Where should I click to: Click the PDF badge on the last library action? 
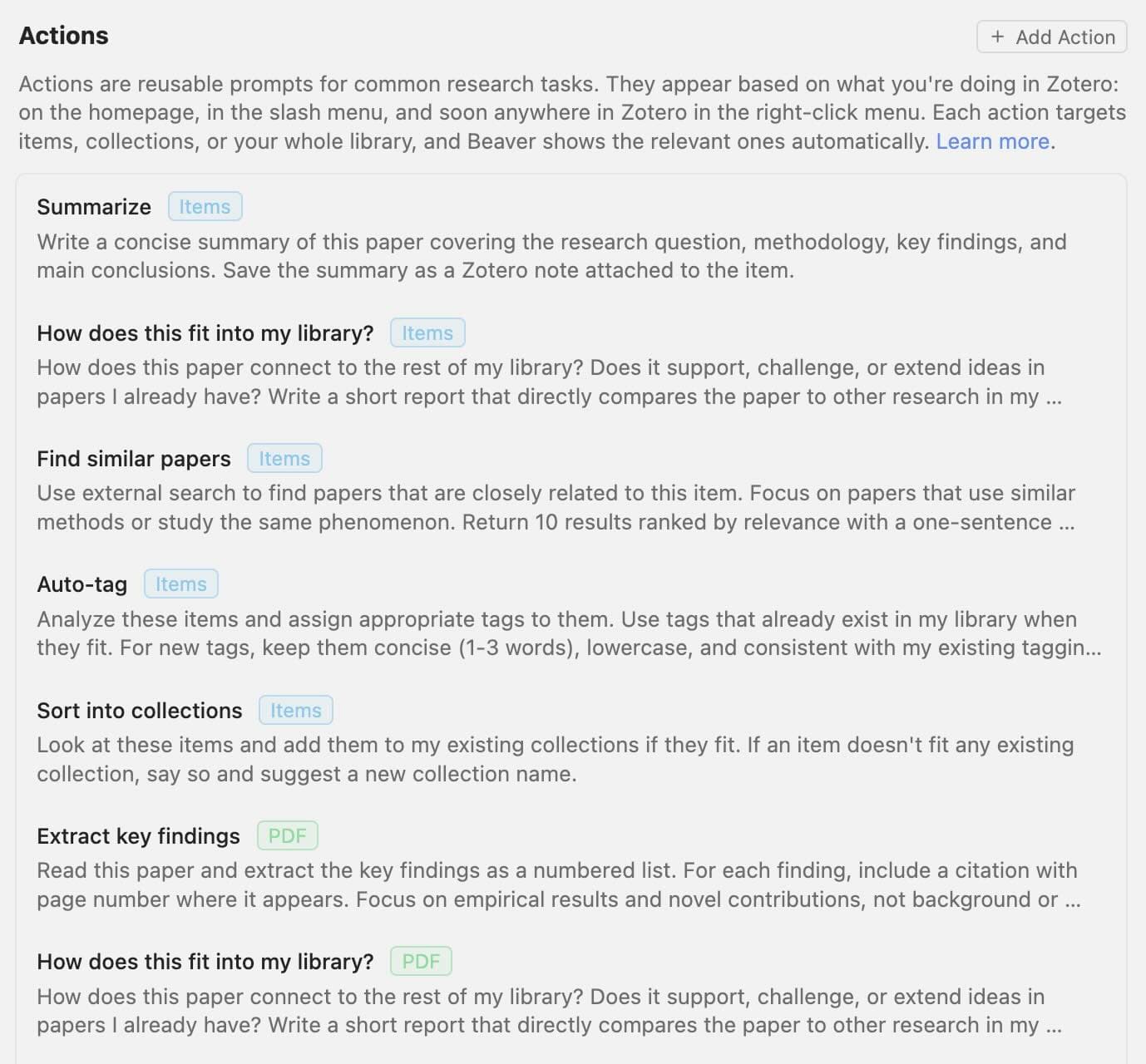[x=420, y=961]
